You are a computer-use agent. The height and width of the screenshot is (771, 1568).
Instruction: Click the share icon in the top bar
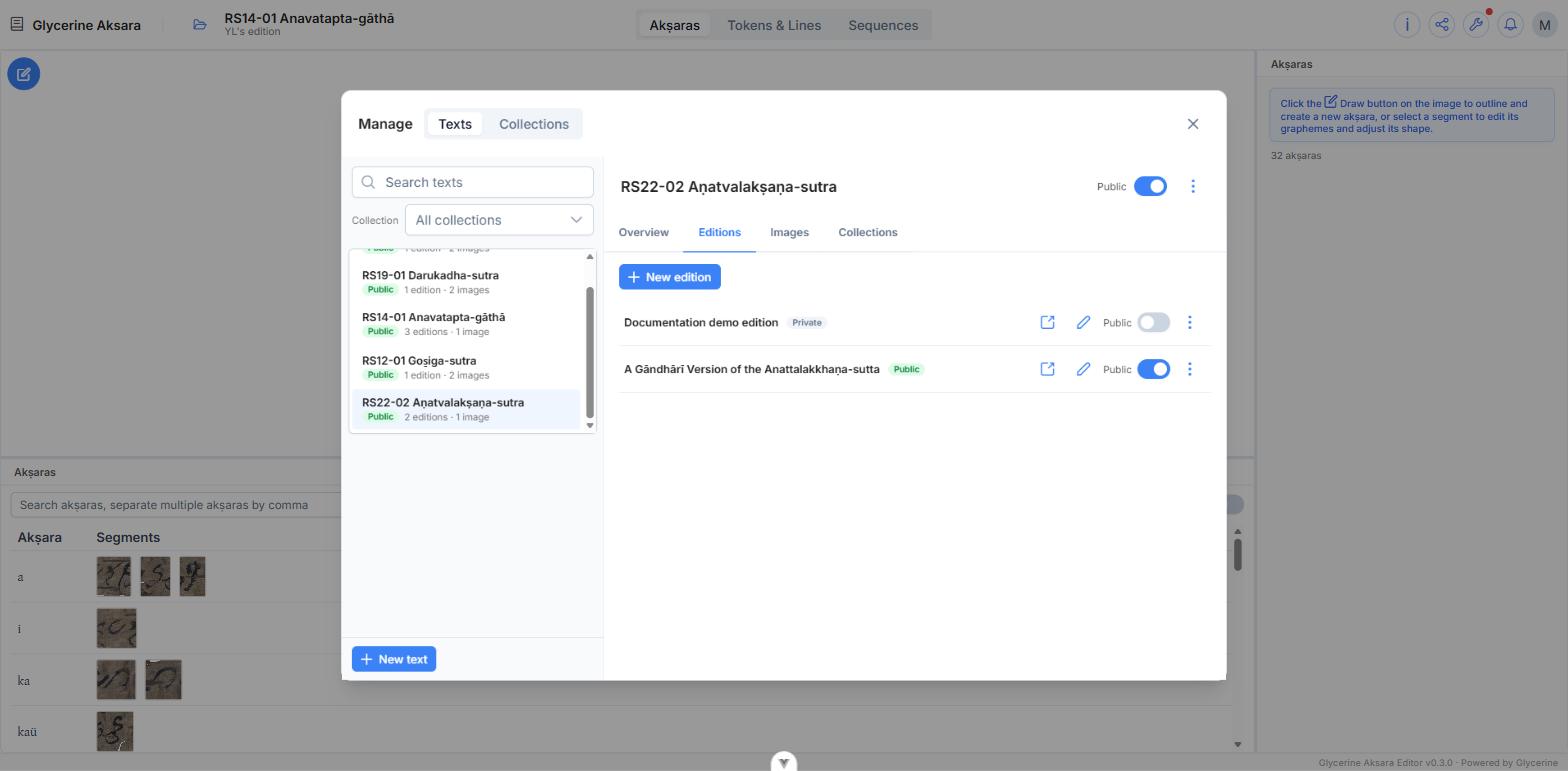pyautogui.click(x=1441, y=25)
